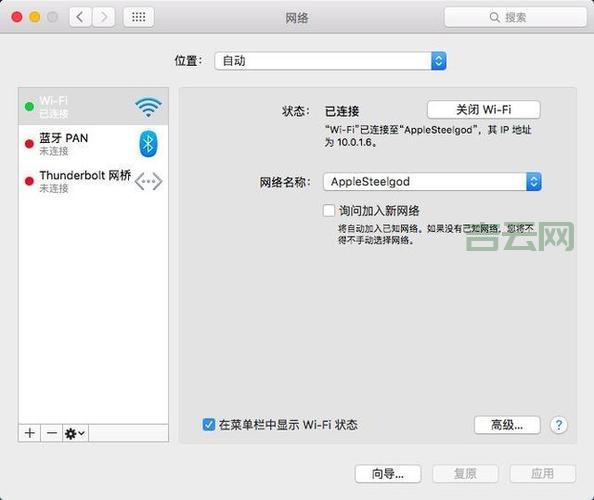Click the Bluetooth icon
The image size is (594, 500).
point(148,144)
